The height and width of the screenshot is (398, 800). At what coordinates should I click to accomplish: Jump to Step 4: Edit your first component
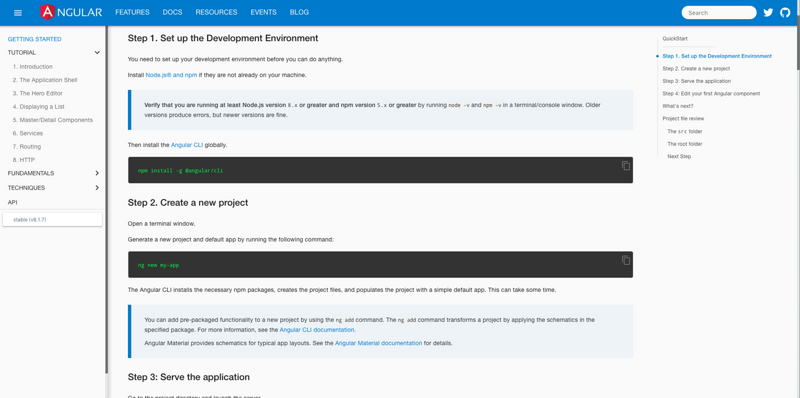(711, 94)
